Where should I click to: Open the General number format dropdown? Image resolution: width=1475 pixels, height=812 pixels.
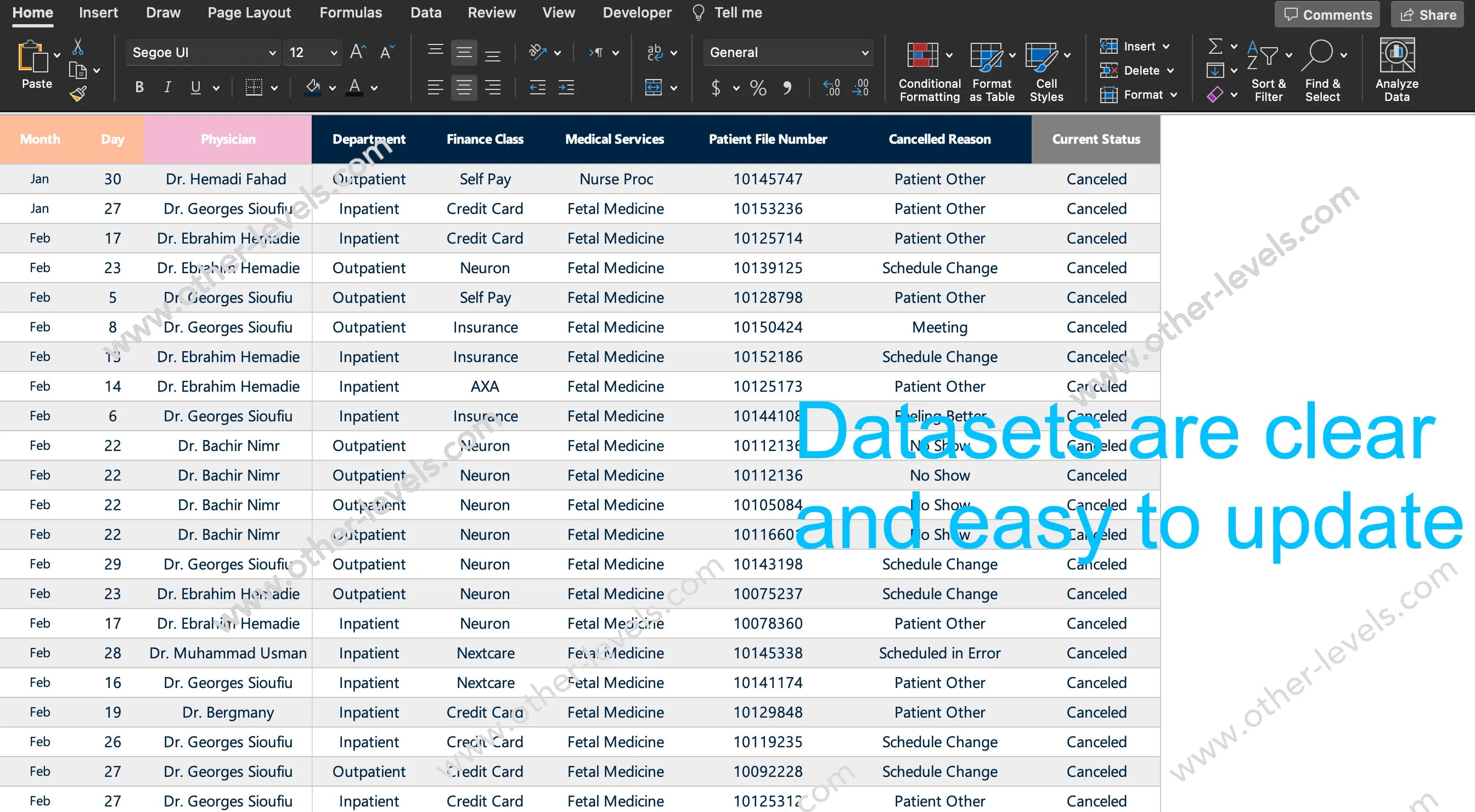pyautogui.click(x=864, y=53)
